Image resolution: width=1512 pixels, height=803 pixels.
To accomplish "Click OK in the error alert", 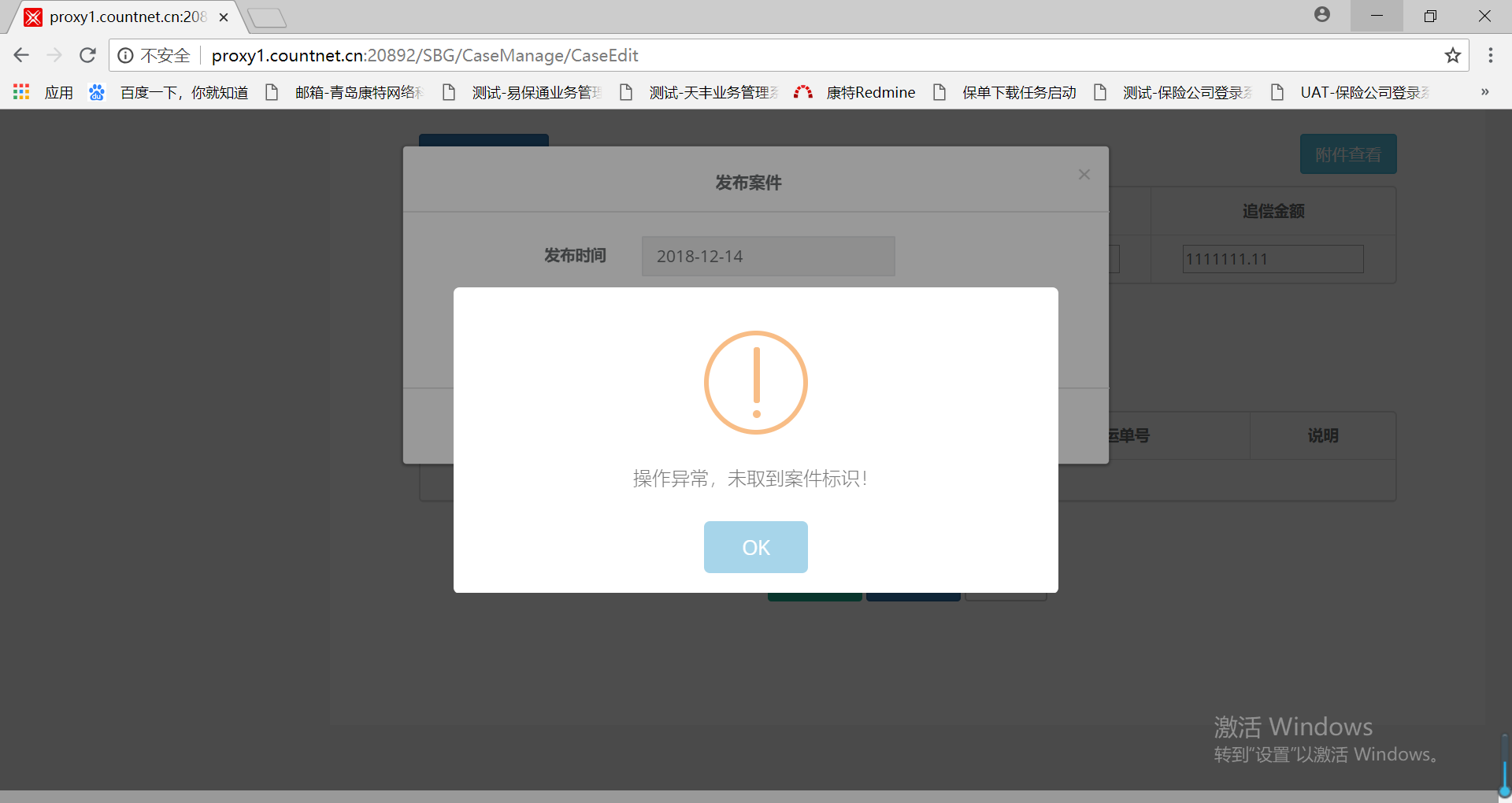I will coord(756,547).
